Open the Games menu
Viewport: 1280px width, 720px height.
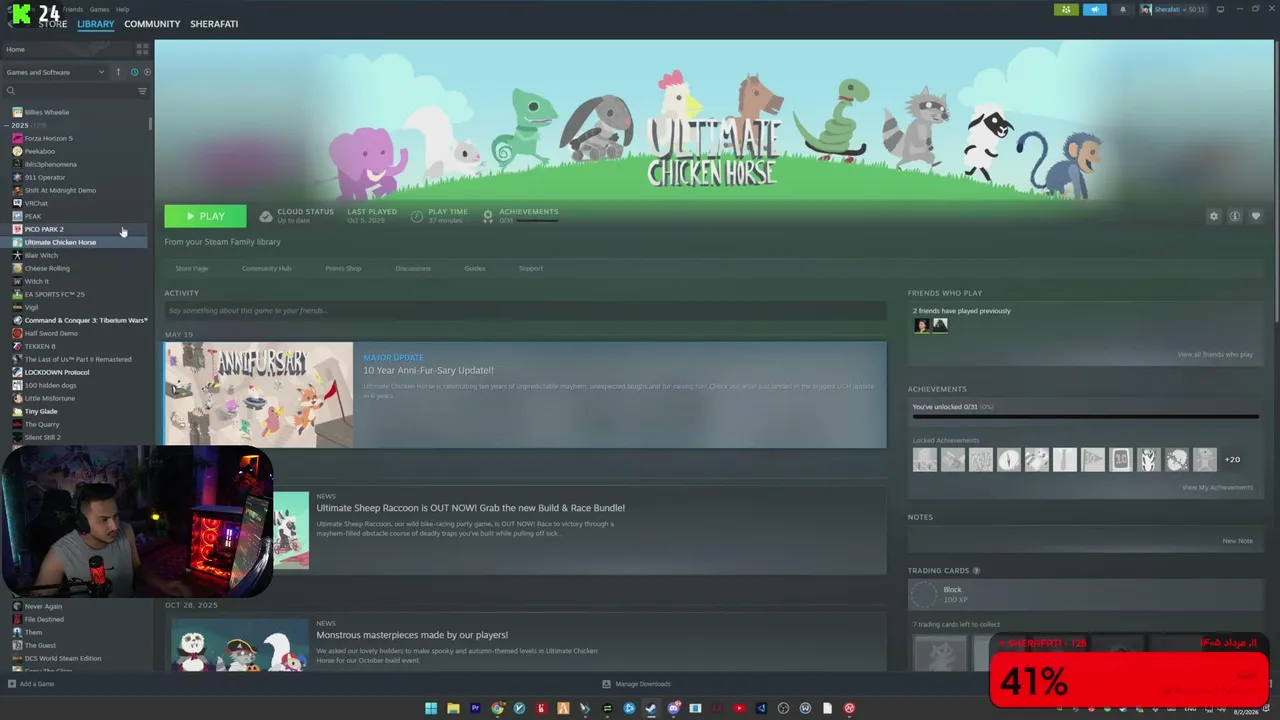99,9
